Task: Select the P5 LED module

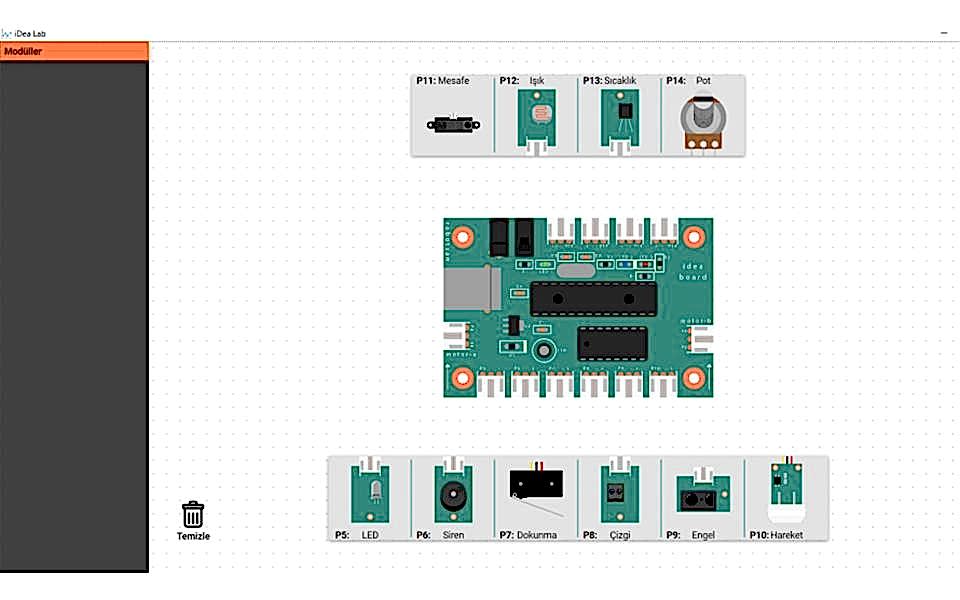Action: pyautogui.click(x=369, y=495)
